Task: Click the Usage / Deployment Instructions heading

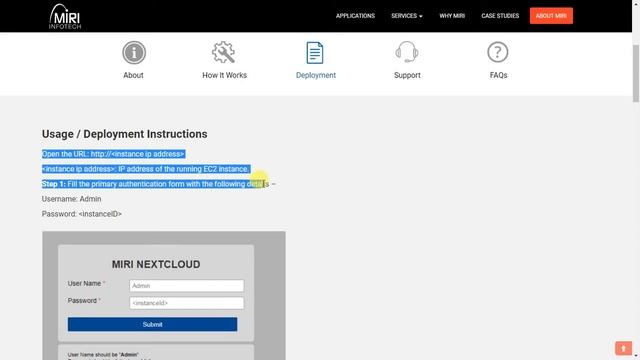Action: click(124, 134)
